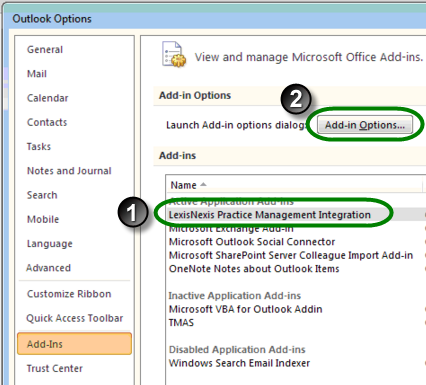Choose the Search options category
The width and height of the screenshot is (426, 385).
point(42,195)
